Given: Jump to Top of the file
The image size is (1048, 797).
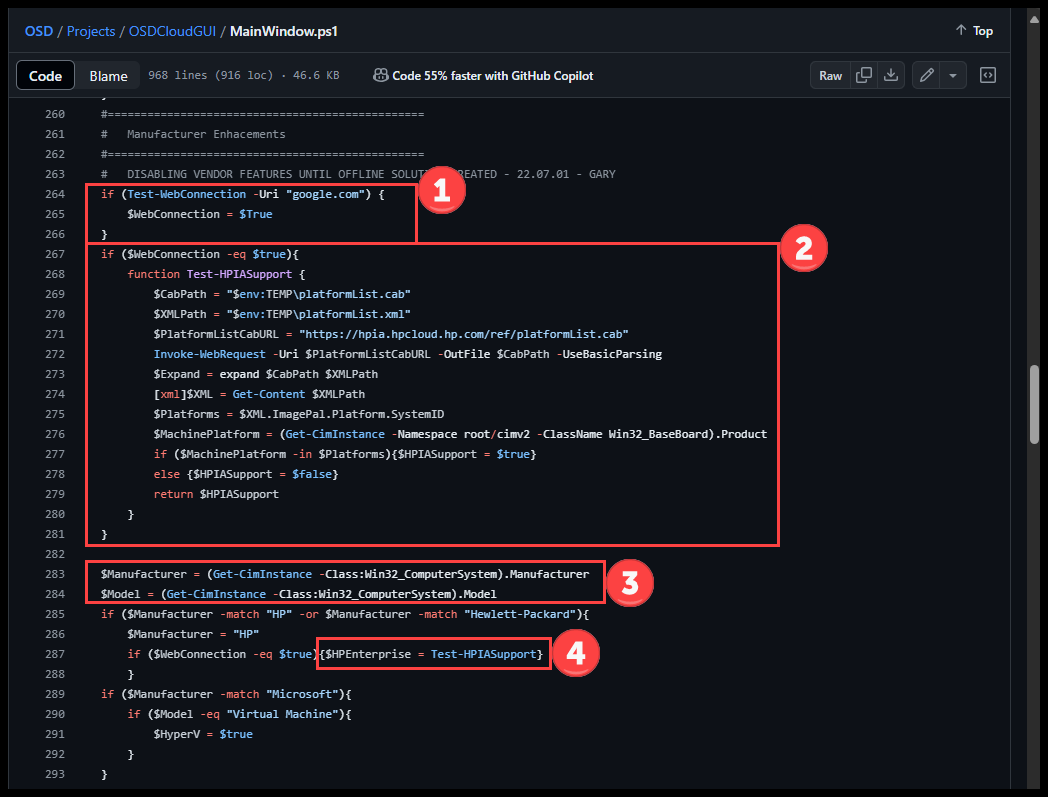Looking at the screenshot, I should [974, 31].
